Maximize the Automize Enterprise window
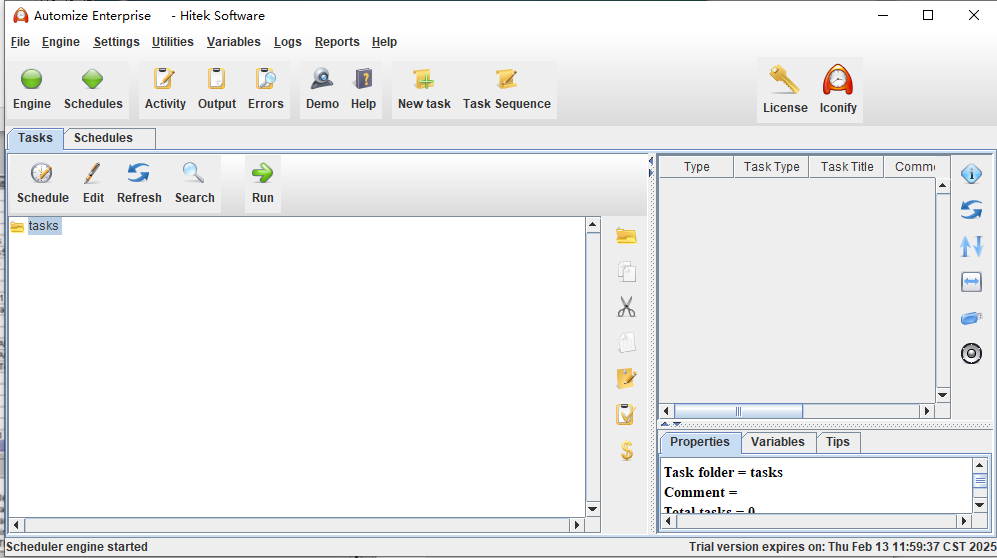Screen dimensions: 997x558 (928, 15)
